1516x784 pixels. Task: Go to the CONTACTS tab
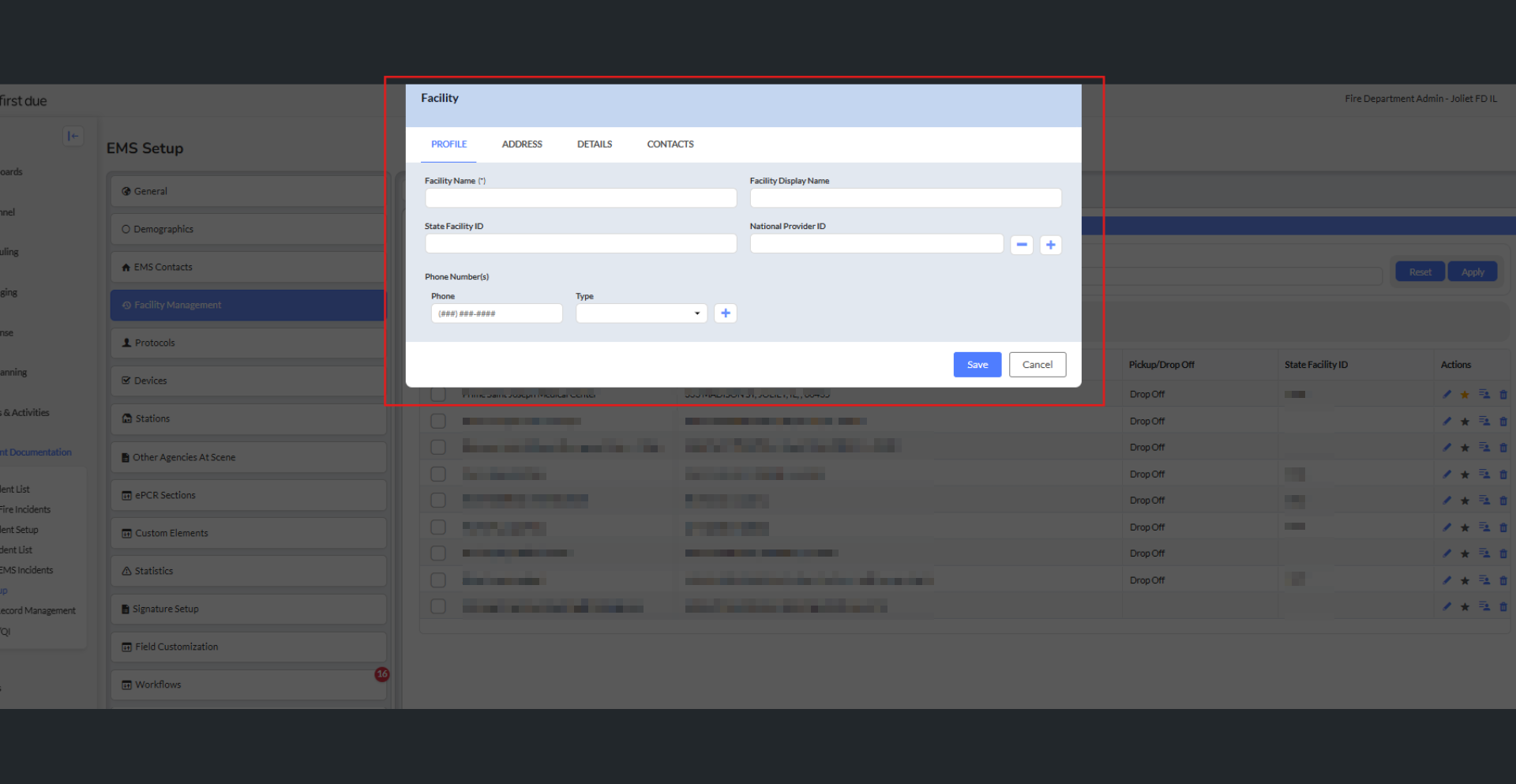(x=670, y=144)
